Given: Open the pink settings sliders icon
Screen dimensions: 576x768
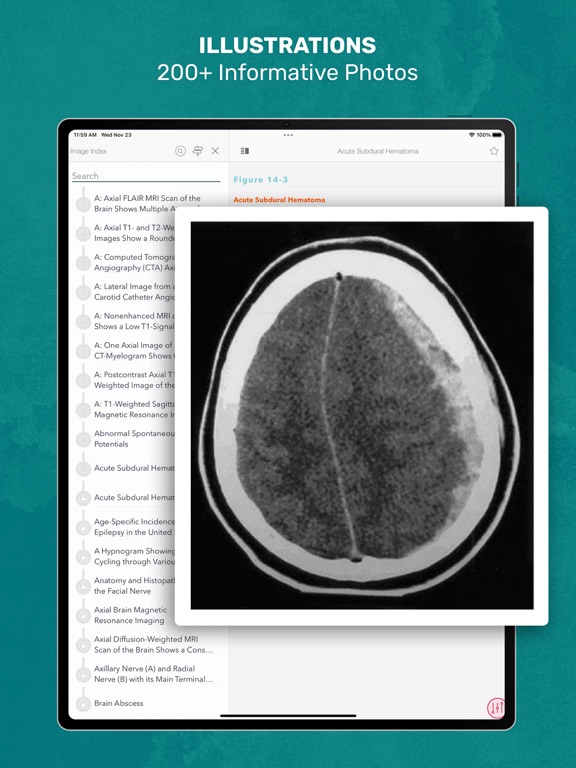Looking at the screenshot, I should (496, 707).
